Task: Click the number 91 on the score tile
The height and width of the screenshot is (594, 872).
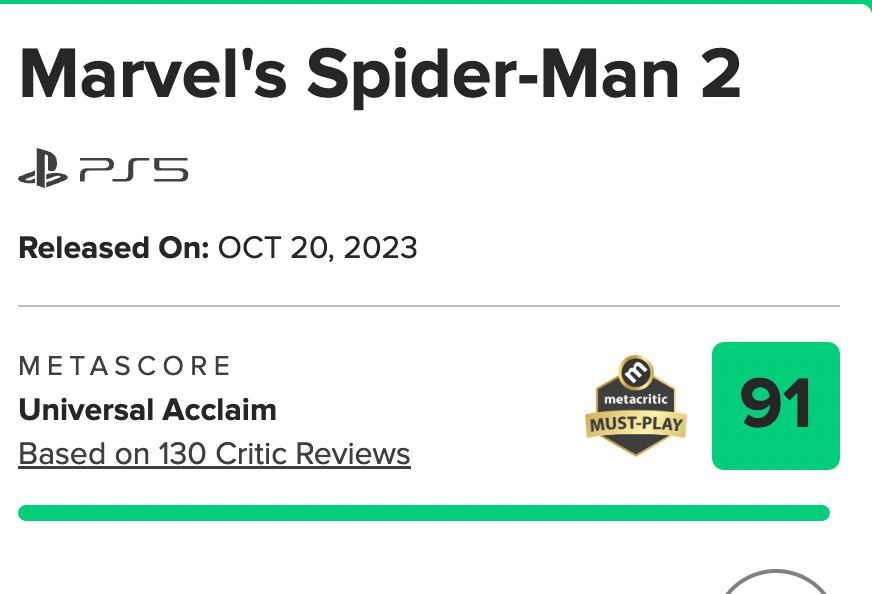Action: point(775,405)
